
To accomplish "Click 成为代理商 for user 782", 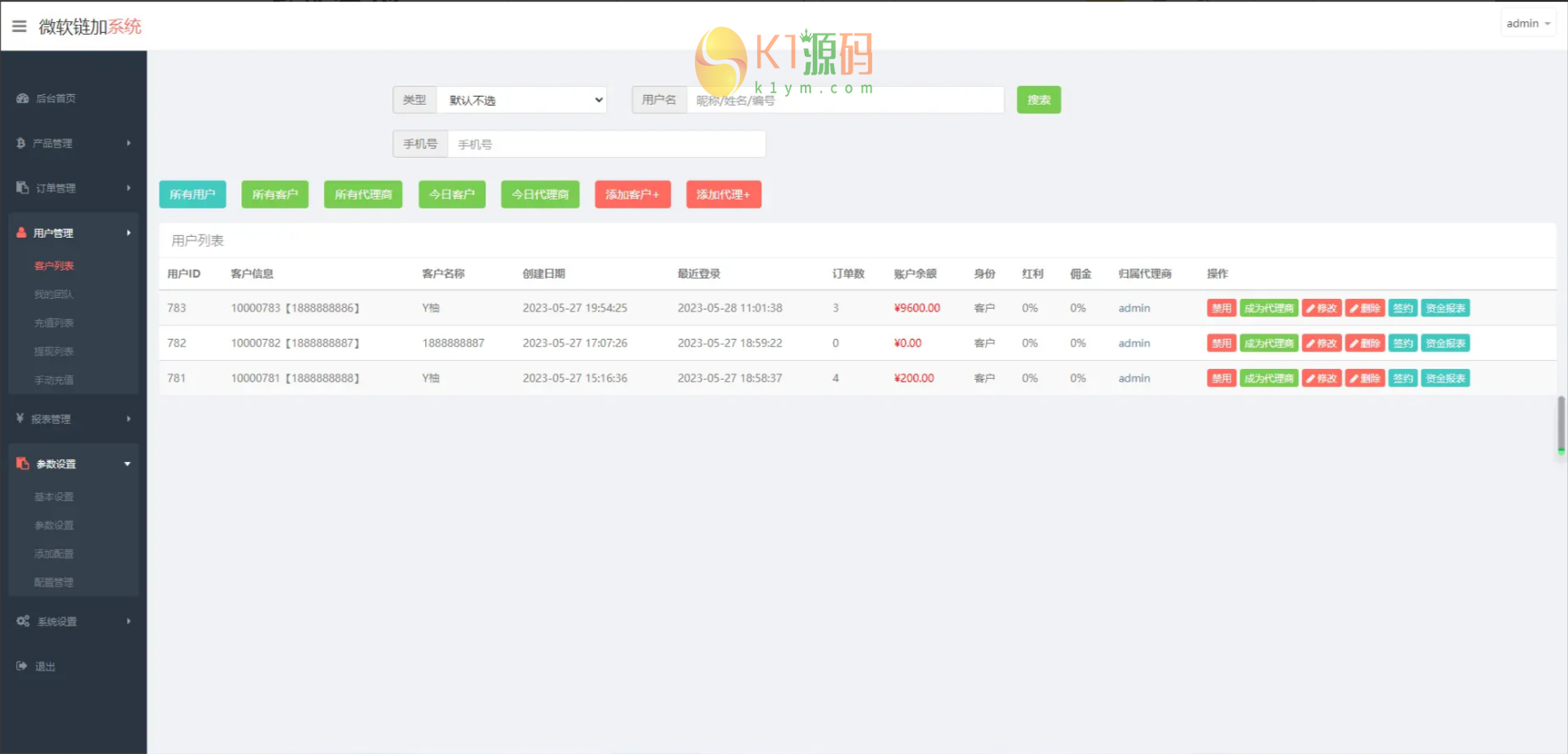I will coord(1269,343).
